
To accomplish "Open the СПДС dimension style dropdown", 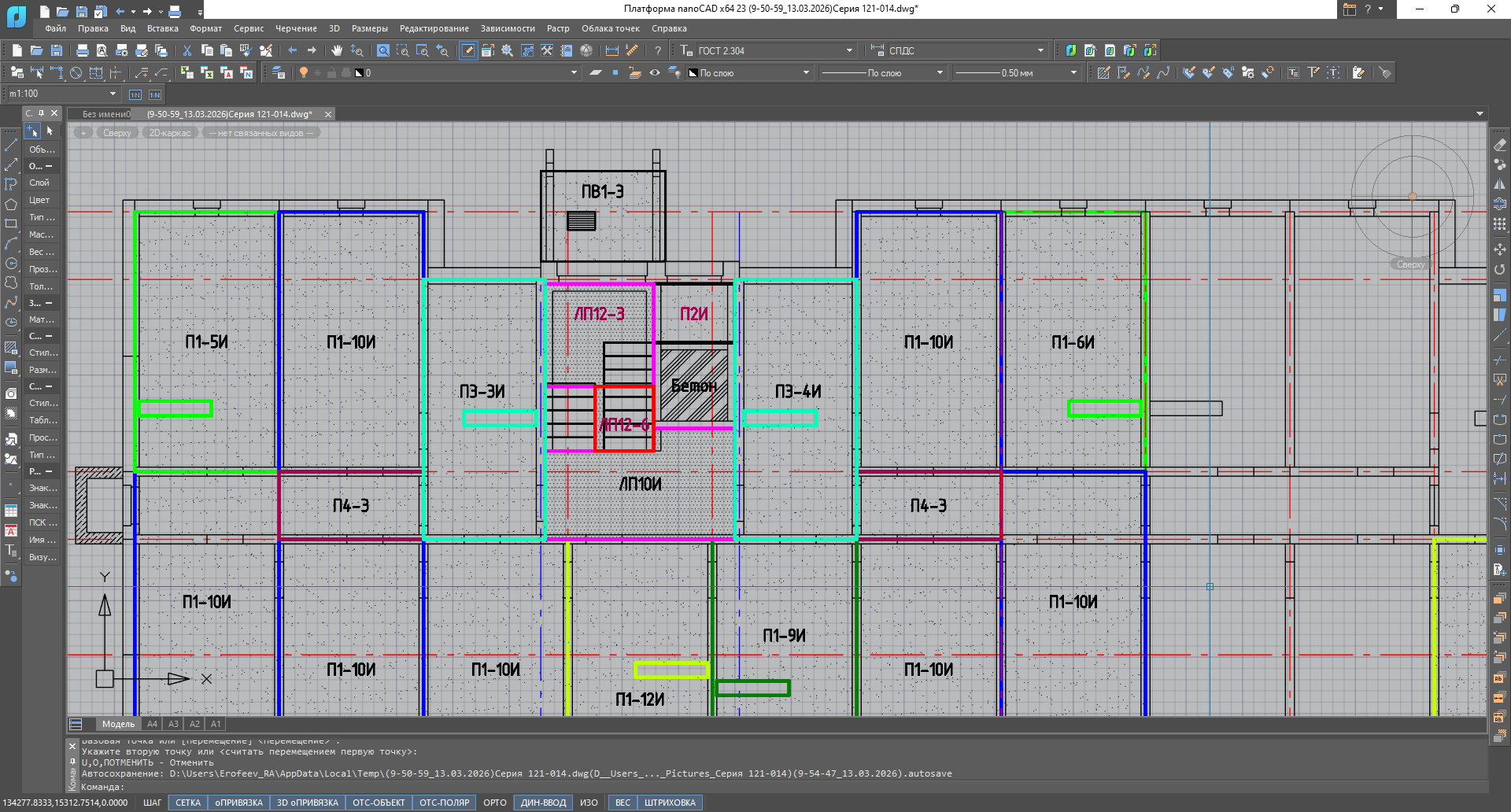I will pyautogui.click(x=1040, y=50).
